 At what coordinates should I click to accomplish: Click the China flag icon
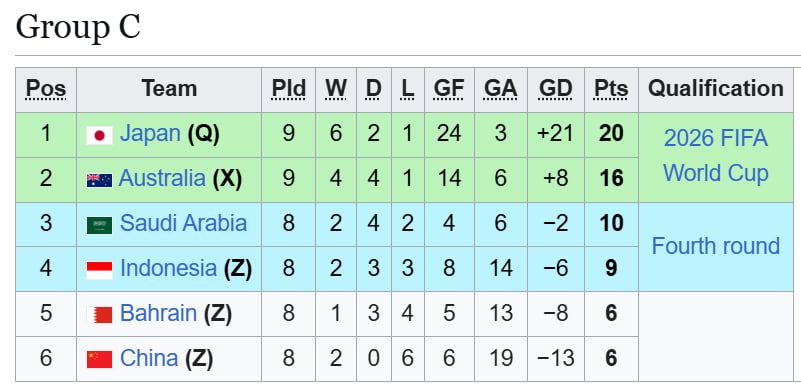(99, 359)
